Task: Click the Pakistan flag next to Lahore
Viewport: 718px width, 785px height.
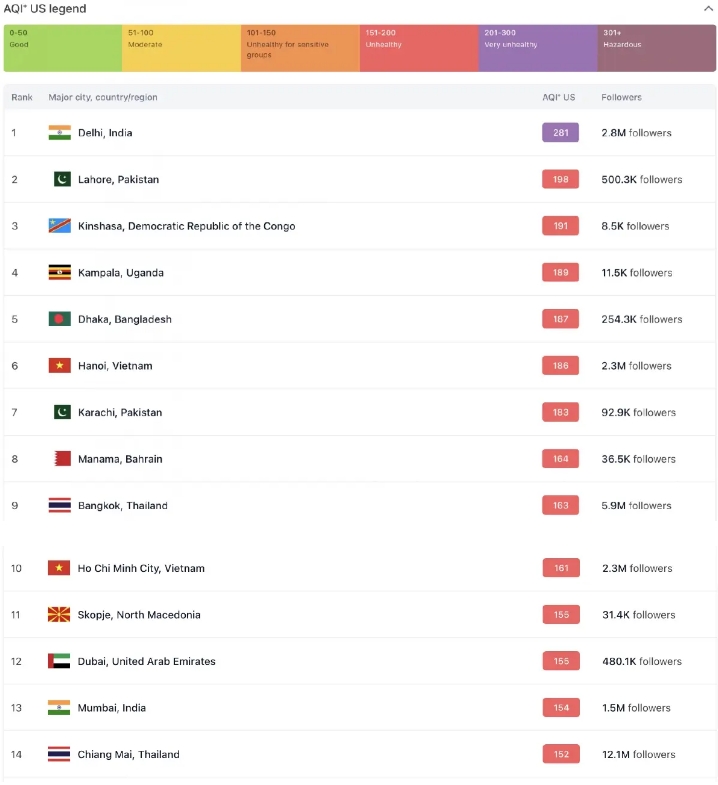Action: click(x=62, y=179)
